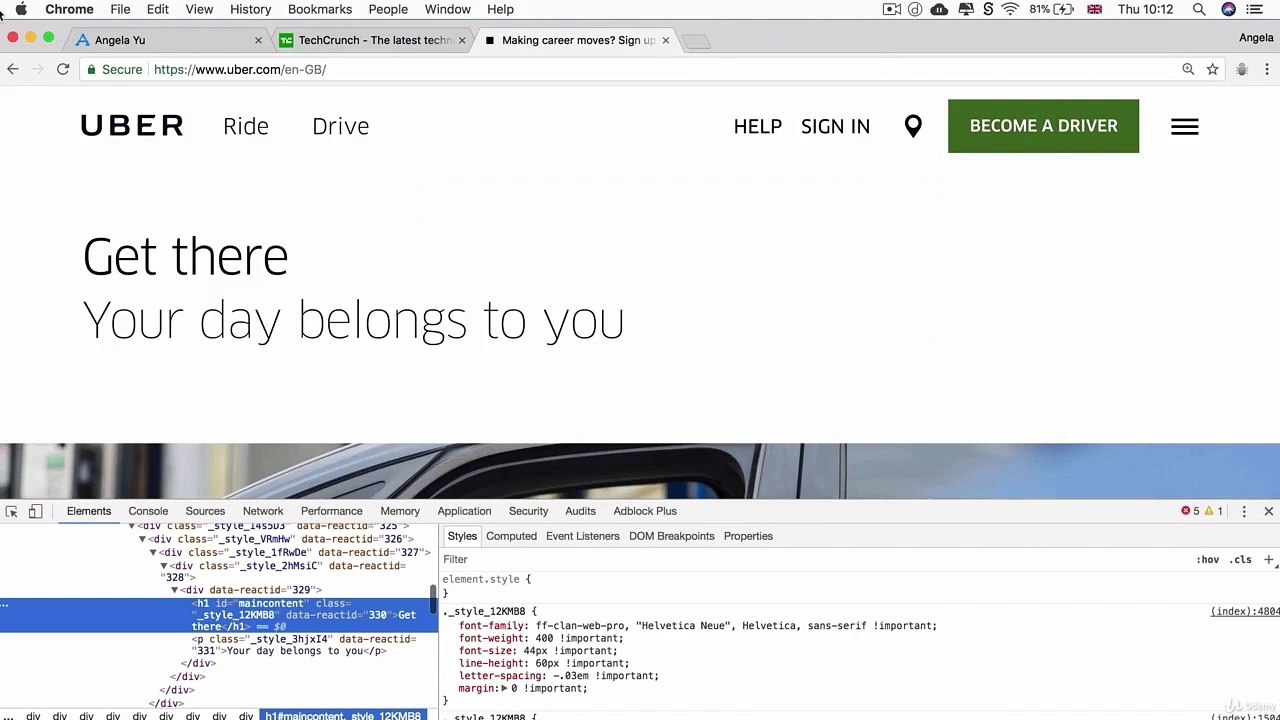The width and height of the screenshot is (1280, 720).
Task: Click the BECOME A DRIVER button
Action: 1043,126
